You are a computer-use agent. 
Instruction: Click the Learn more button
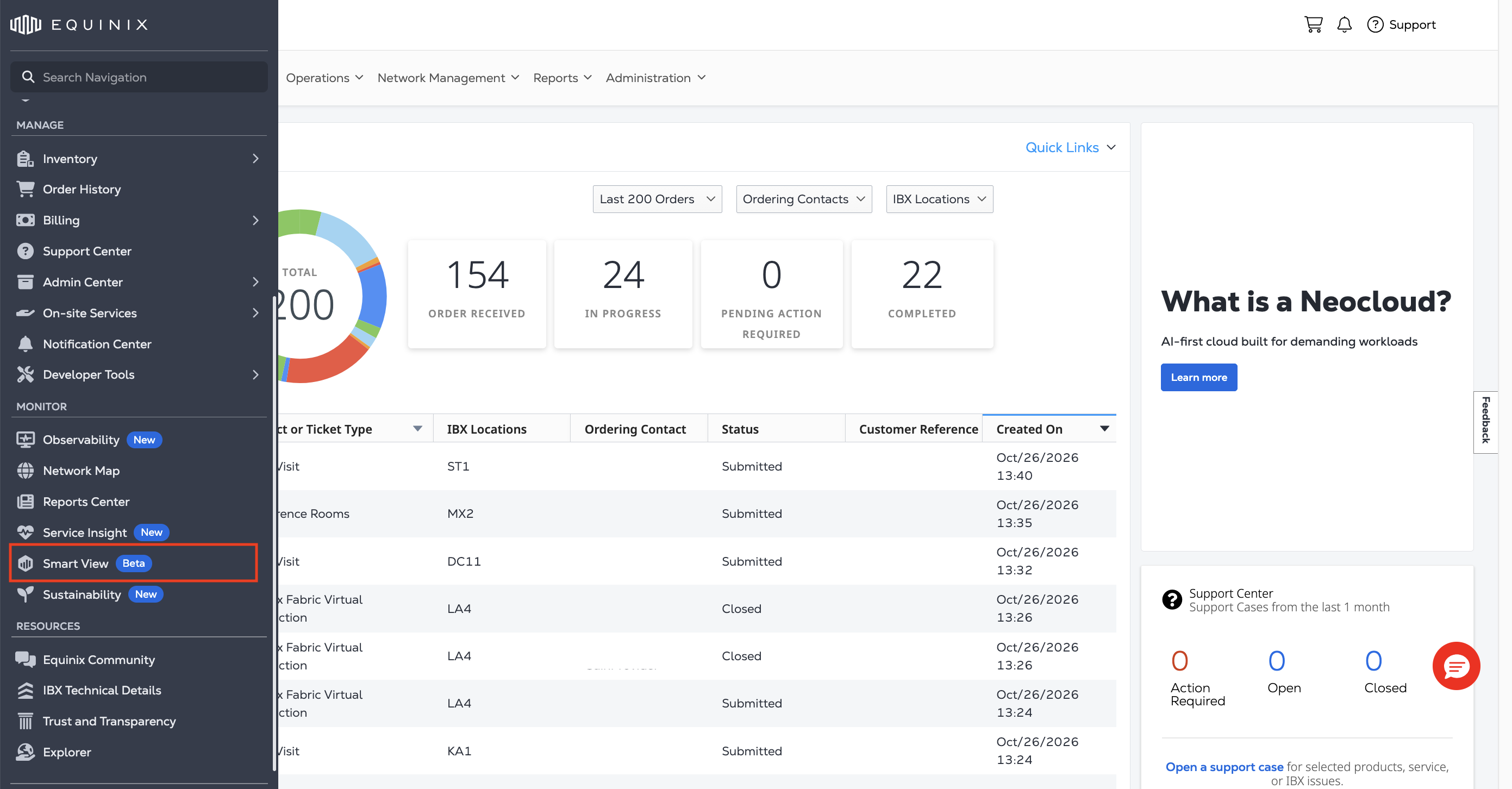pos(1198,377)
